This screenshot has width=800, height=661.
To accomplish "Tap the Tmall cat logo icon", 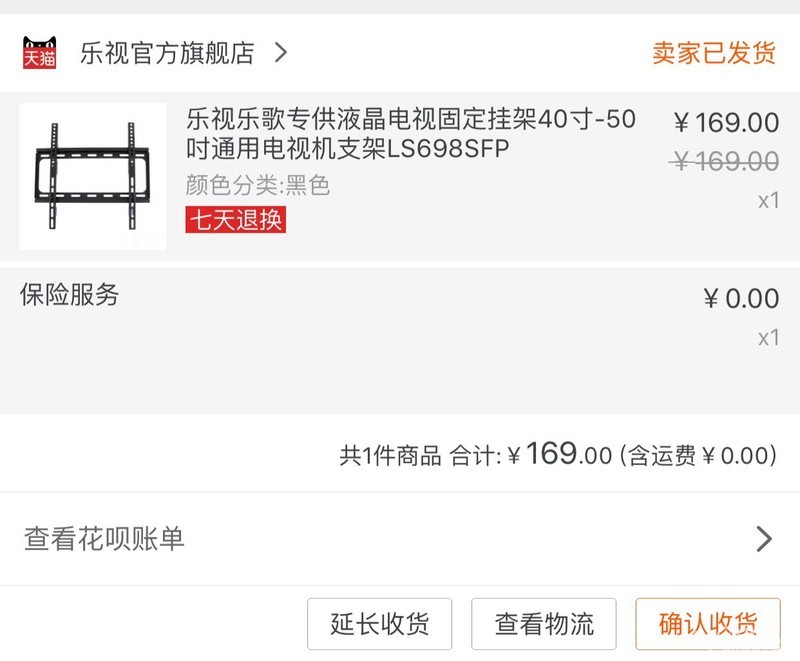I will tap(40, 53).
